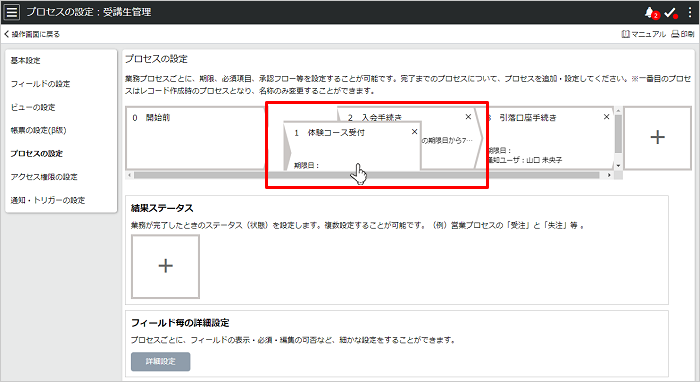Click the process list vertical scrollbar down arrow
The width and height of the screenshot is (700, 382).
(x=618, y=166)
